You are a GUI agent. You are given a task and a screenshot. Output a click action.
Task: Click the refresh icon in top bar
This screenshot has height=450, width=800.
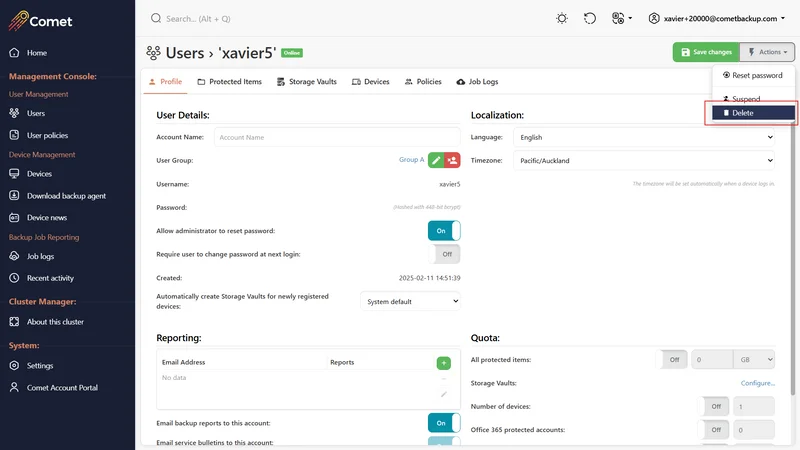[x=590, y=18]
